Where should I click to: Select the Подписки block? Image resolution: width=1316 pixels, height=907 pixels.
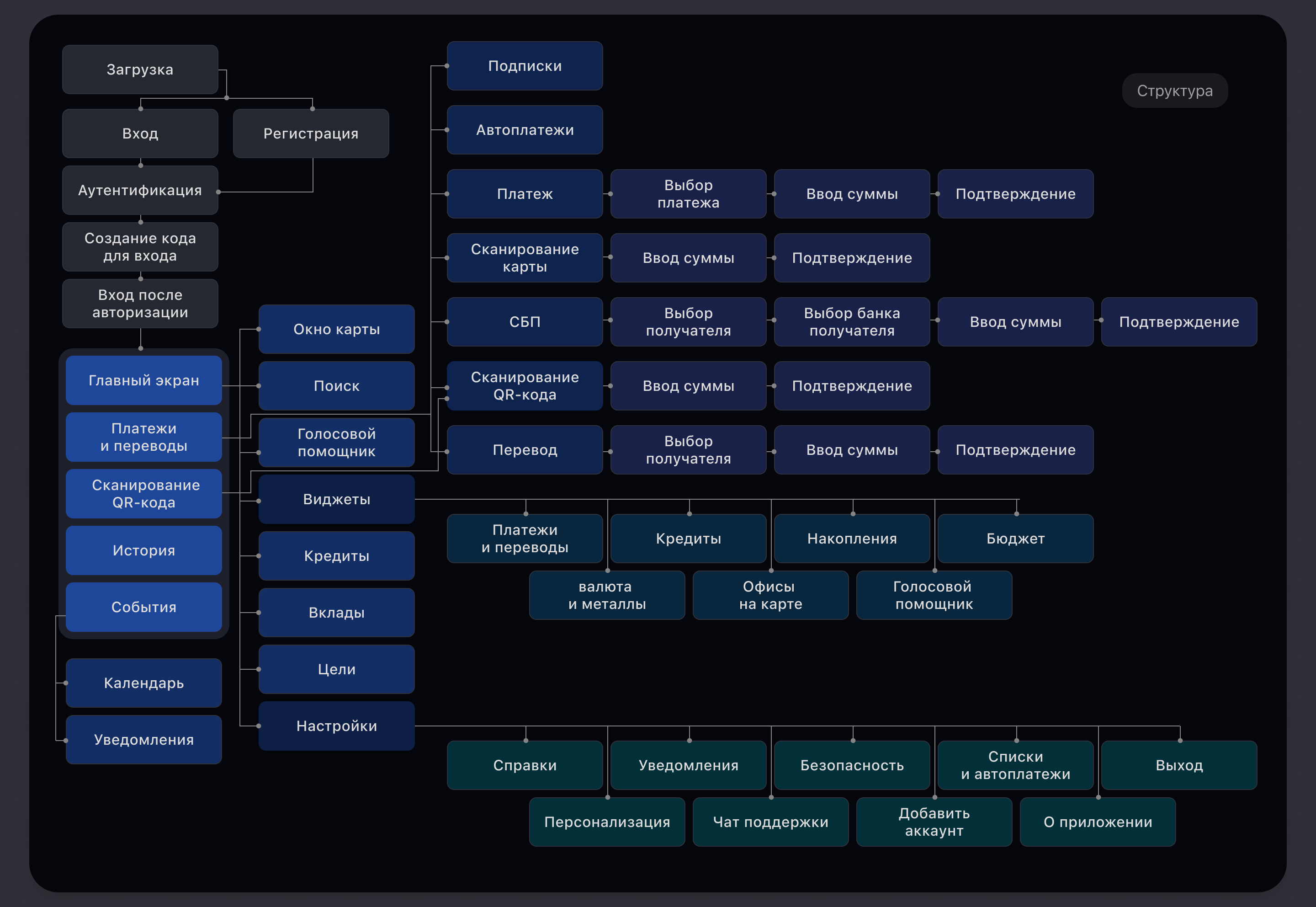(x=524, y=66)
